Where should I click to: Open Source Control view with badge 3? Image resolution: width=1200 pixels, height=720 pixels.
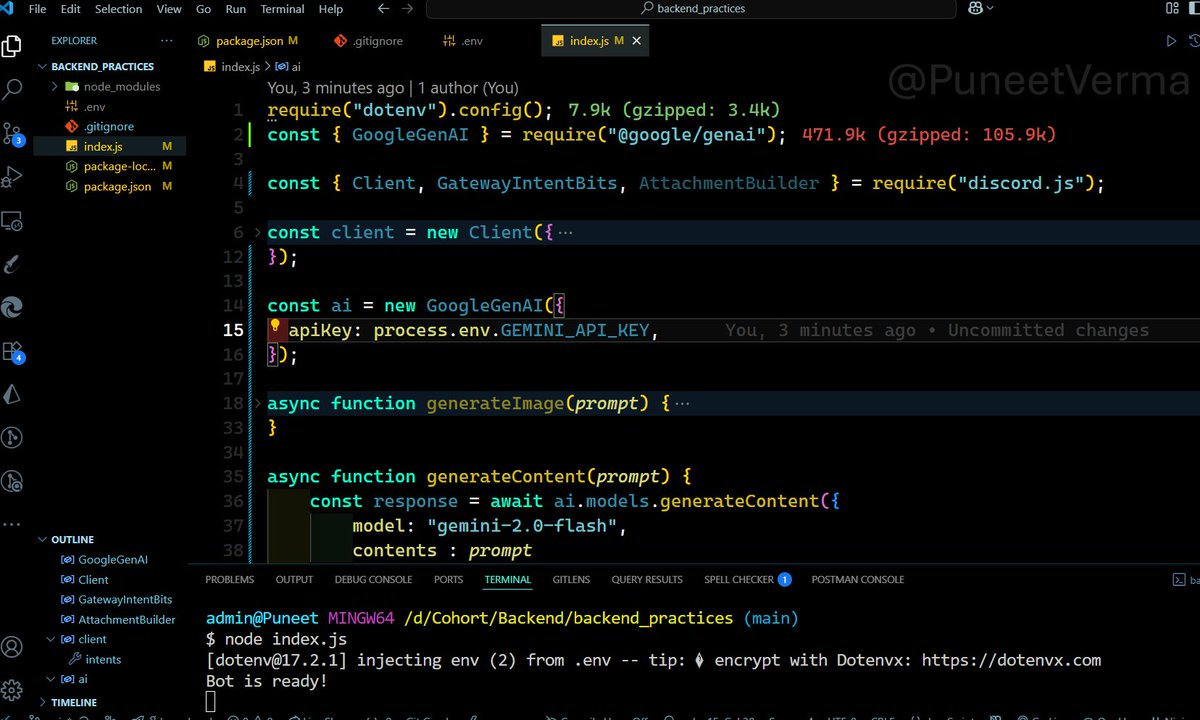[x=12, y=133]
